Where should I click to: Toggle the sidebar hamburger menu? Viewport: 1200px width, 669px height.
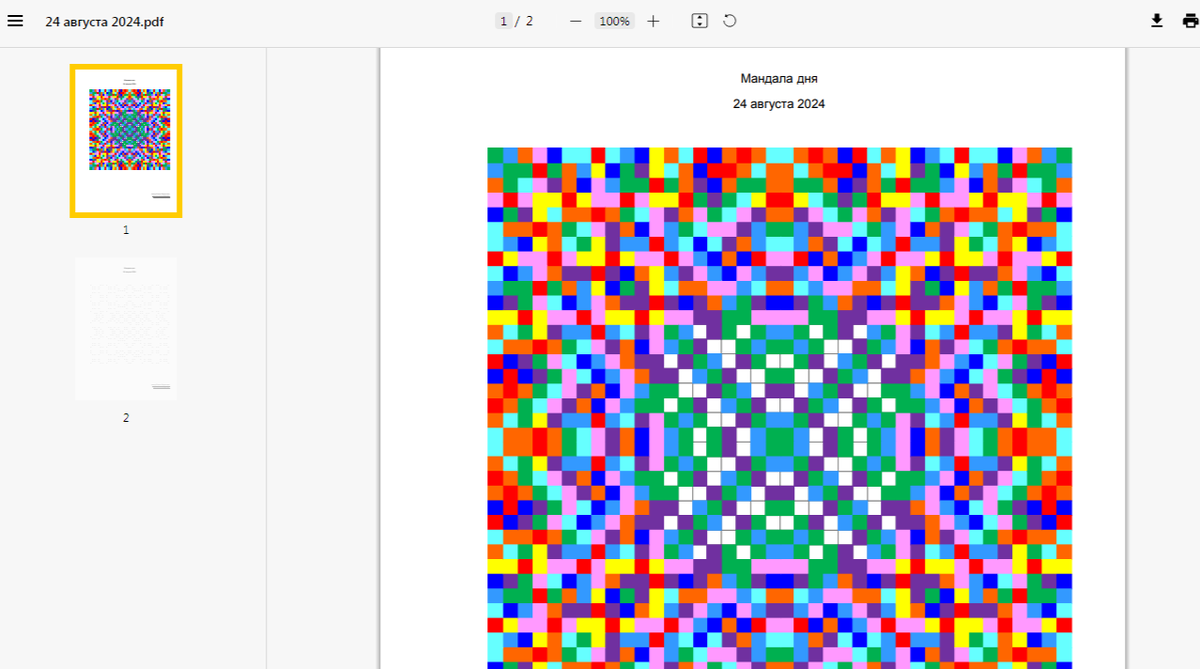tap(15, 21)
